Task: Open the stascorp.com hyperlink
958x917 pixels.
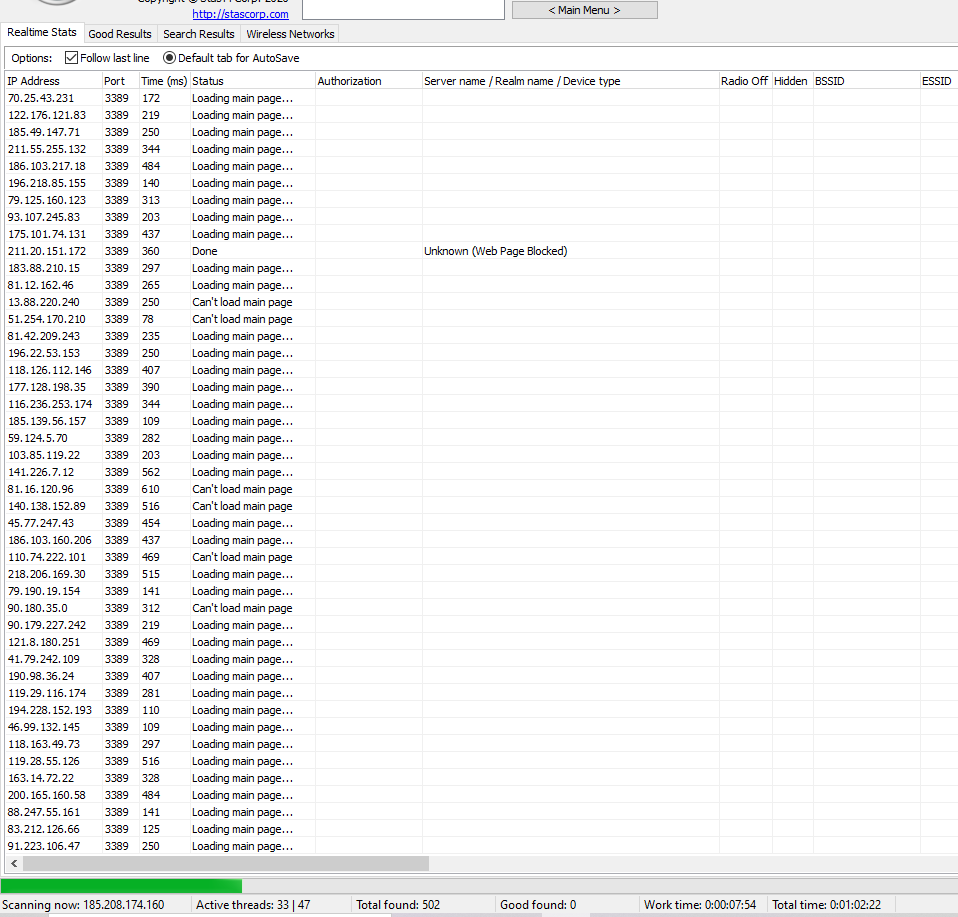Action: [x=240, y=14]
